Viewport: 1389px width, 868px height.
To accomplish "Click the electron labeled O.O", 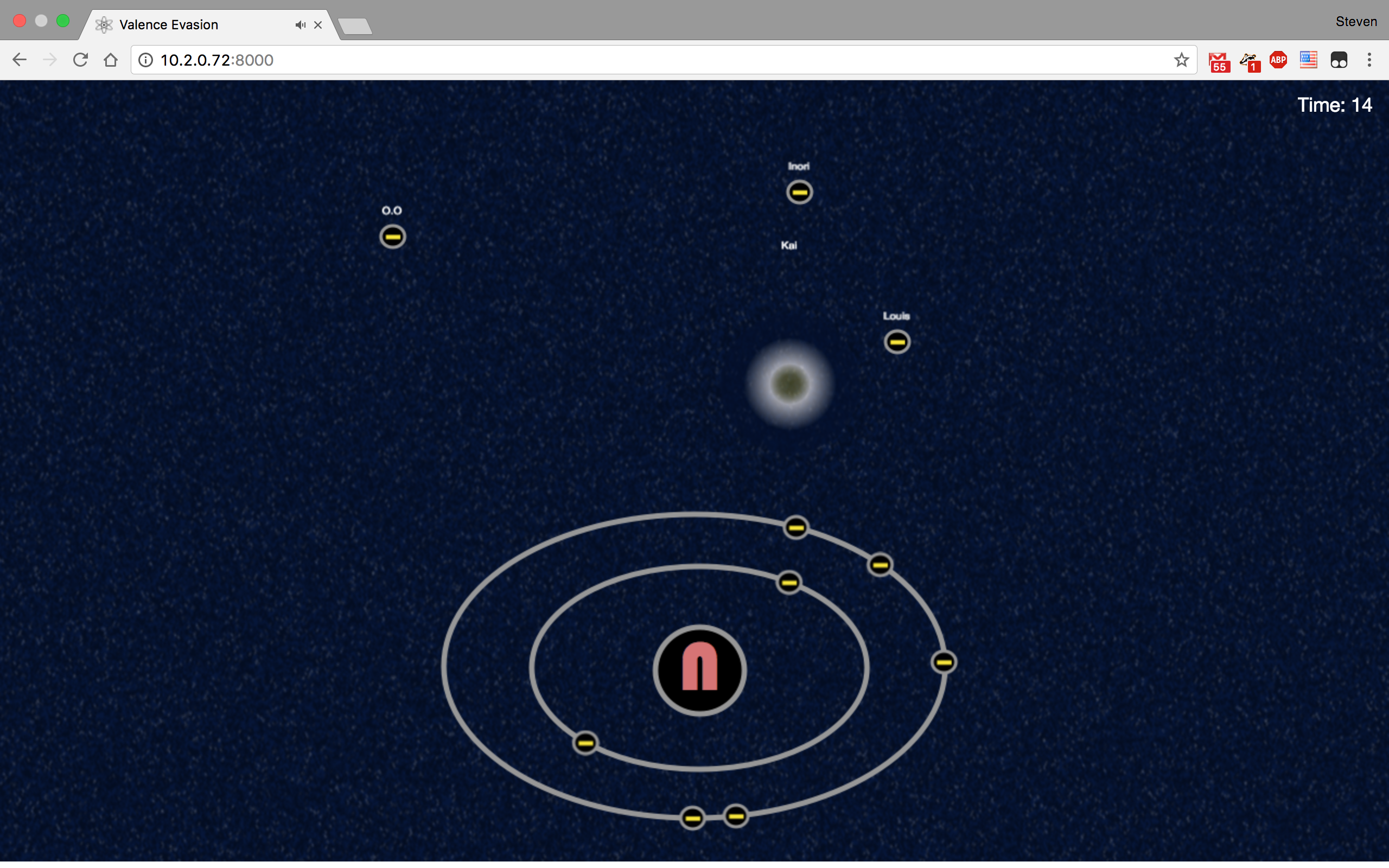I will [393, 237].
